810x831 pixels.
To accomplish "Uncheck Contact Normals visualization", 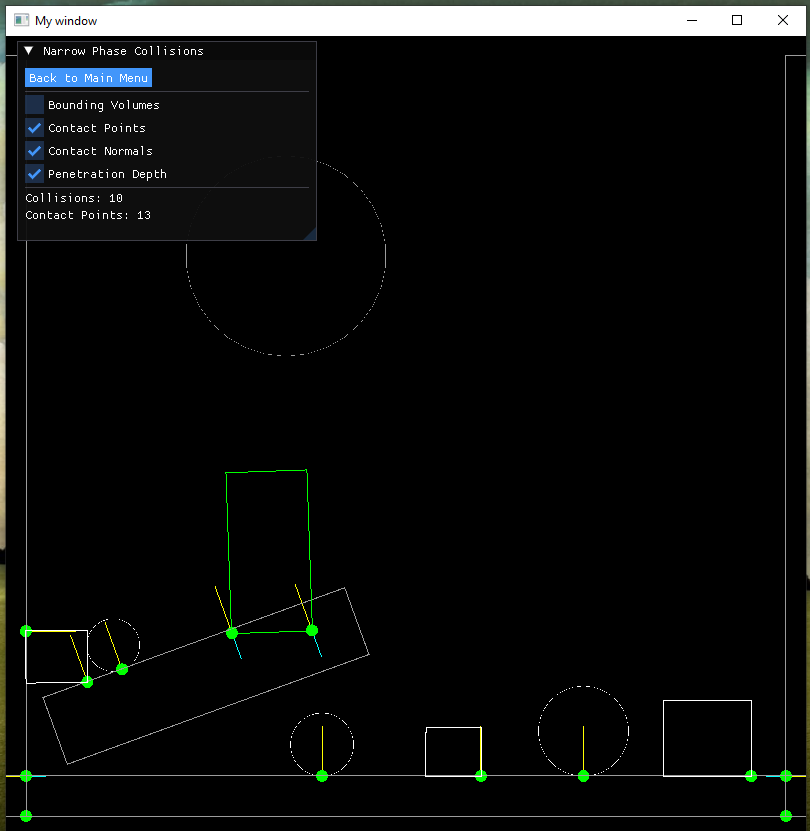I will (x=34, y=151).
